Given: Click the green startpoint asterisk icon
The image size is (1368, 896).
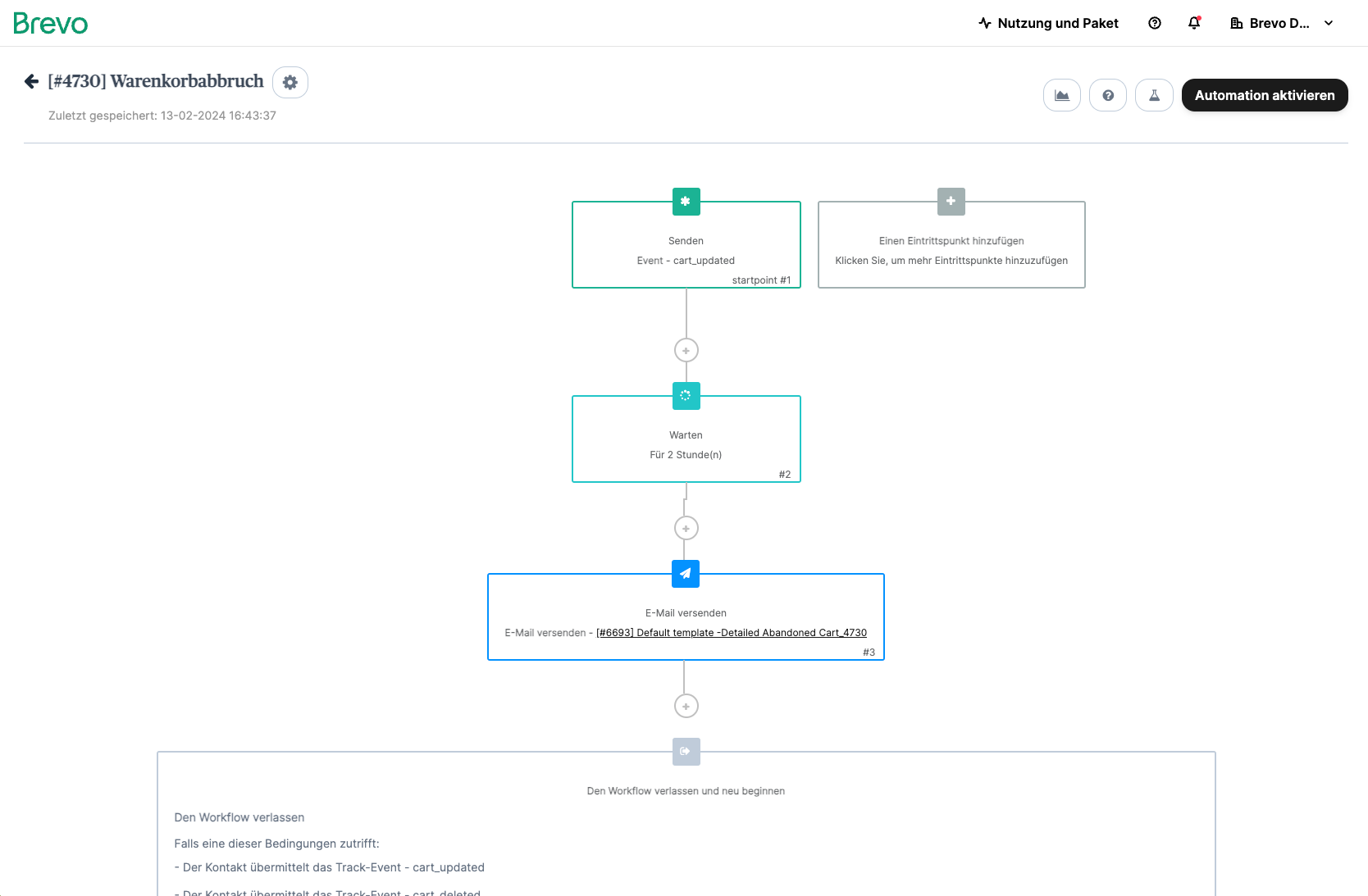Looking at the screenshot, I should point(686,202).
